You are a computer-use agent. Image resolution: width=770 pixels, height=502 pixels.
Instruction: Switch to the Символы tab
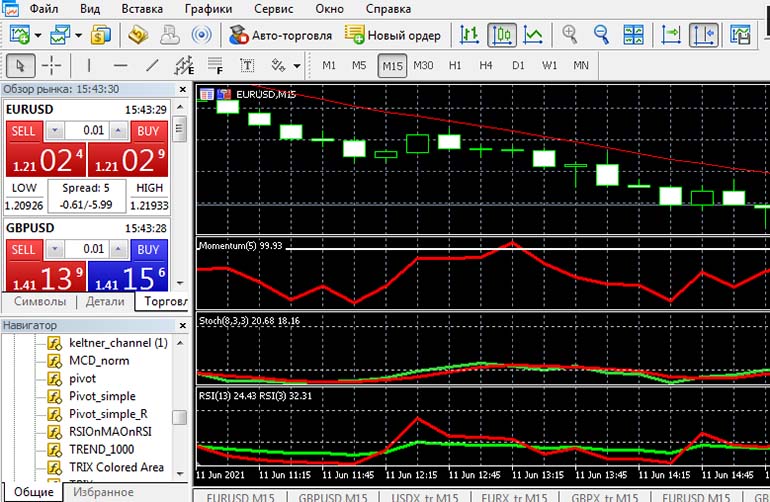pyautogui.click(x=40, y=302)
